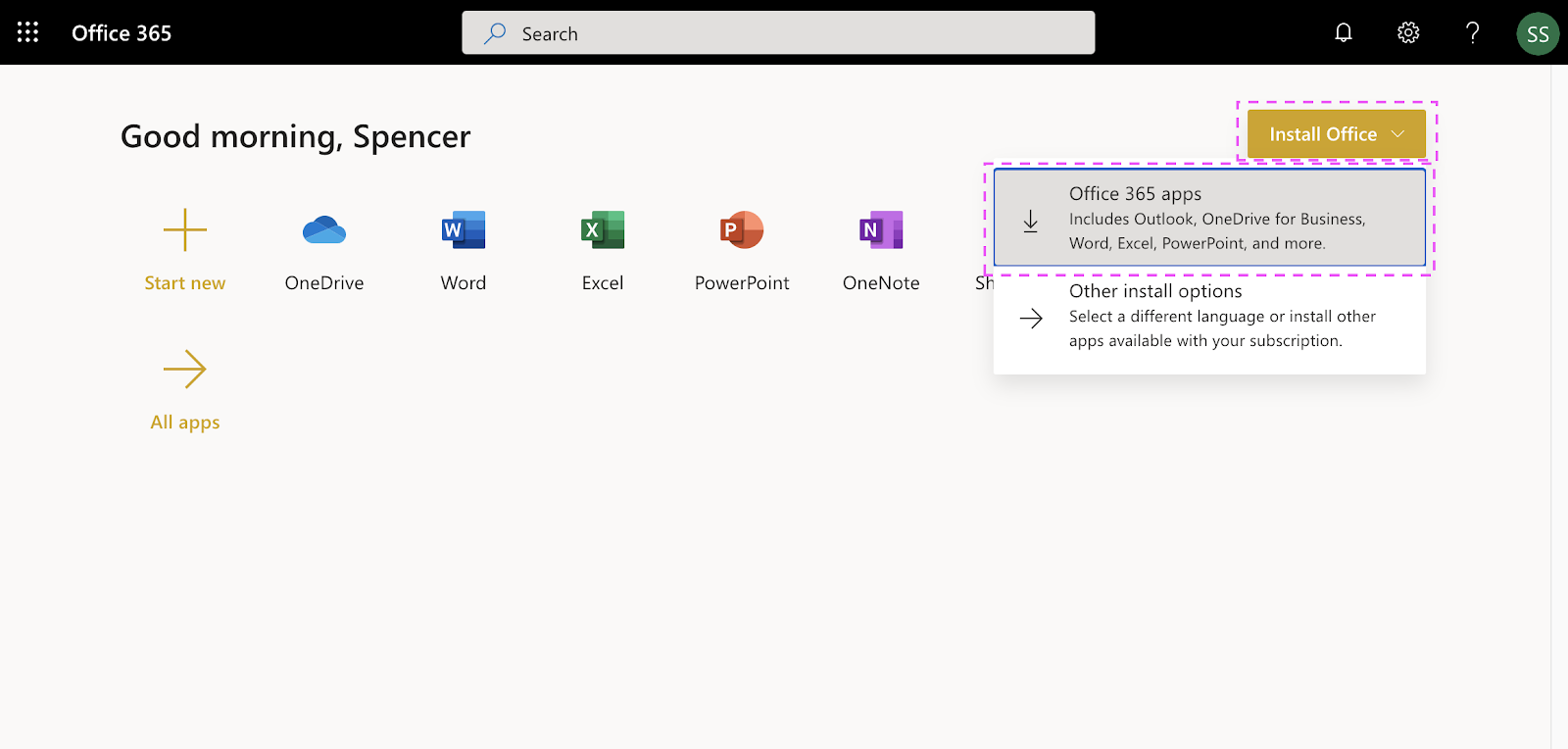The height and width of the screenshot is (749, 1568).
Task: Open the help question mark
Action: [x=1472, y=32]
